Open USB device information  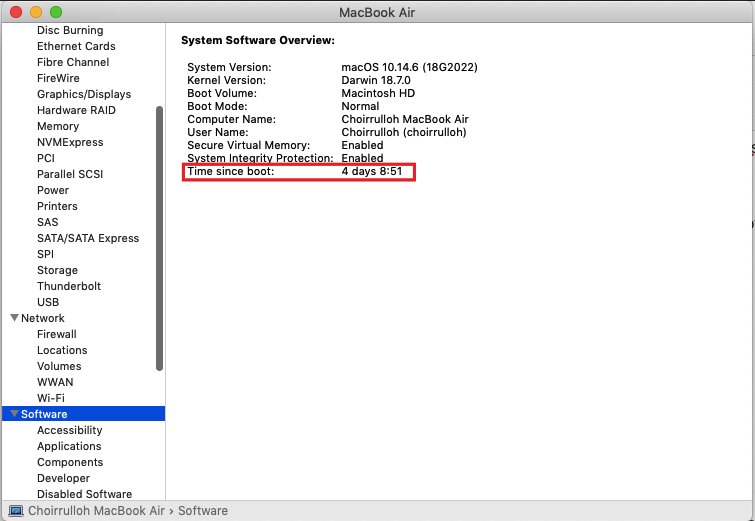point(48,302)
